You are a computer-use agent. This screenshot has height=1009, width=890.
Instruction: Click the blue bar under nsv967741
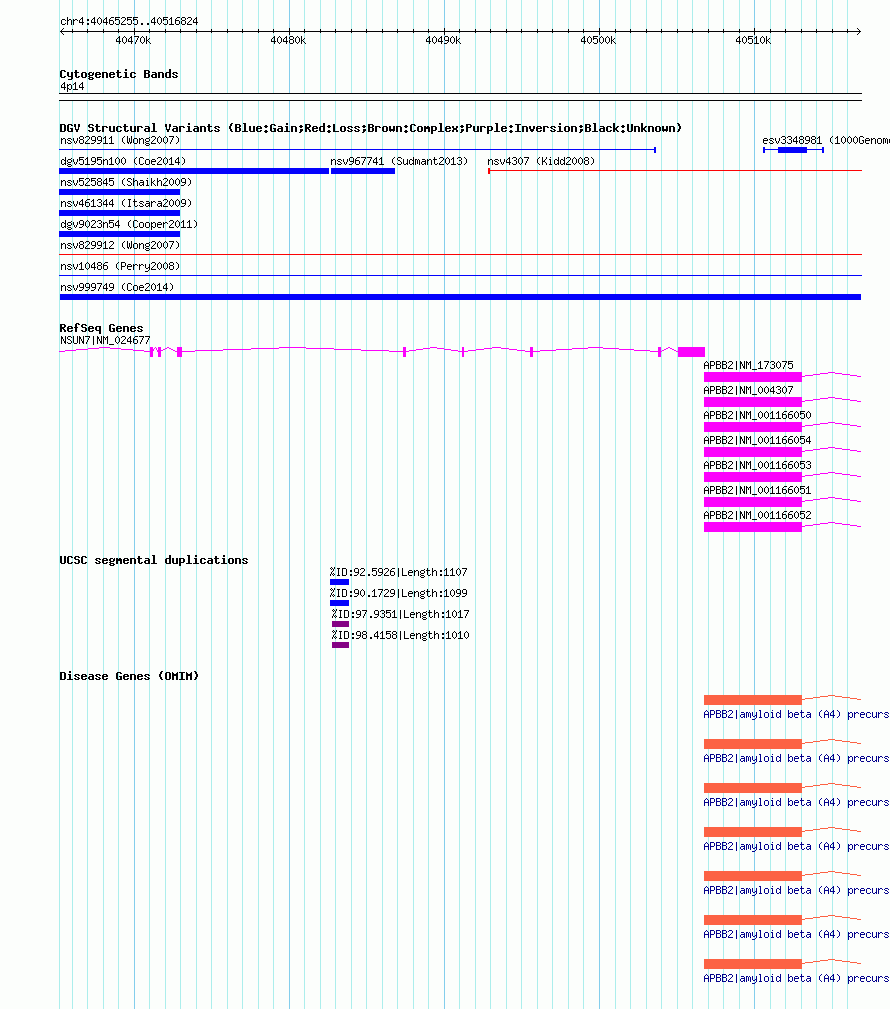tap(363, 171)
